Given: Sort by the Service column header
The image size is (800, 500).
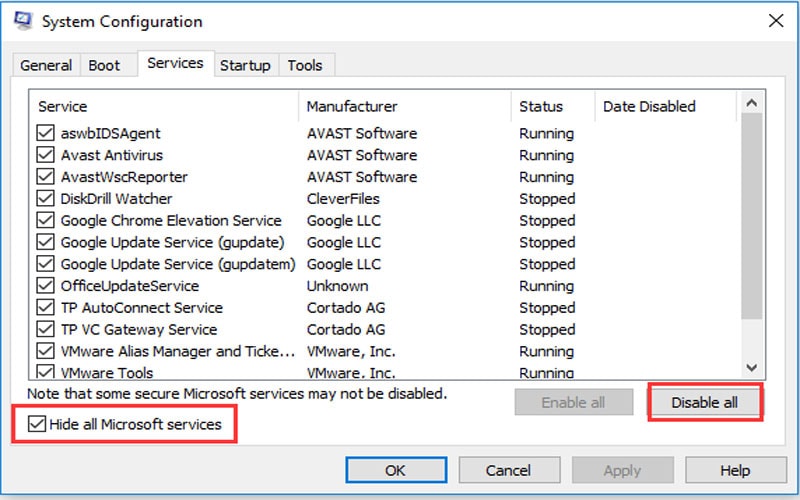Looking at the screenshot, I should (164, 106).
